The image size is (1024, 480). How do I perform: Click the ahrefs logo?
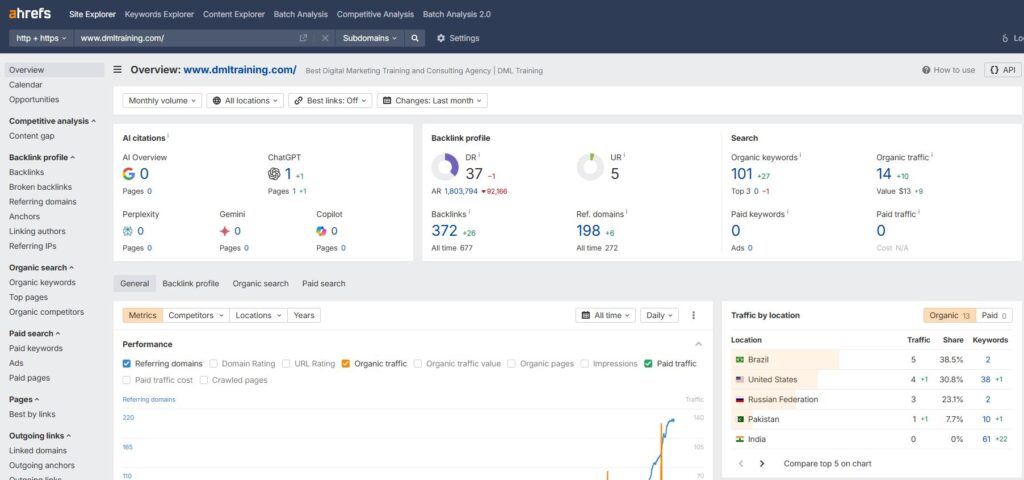coord(29,14)
